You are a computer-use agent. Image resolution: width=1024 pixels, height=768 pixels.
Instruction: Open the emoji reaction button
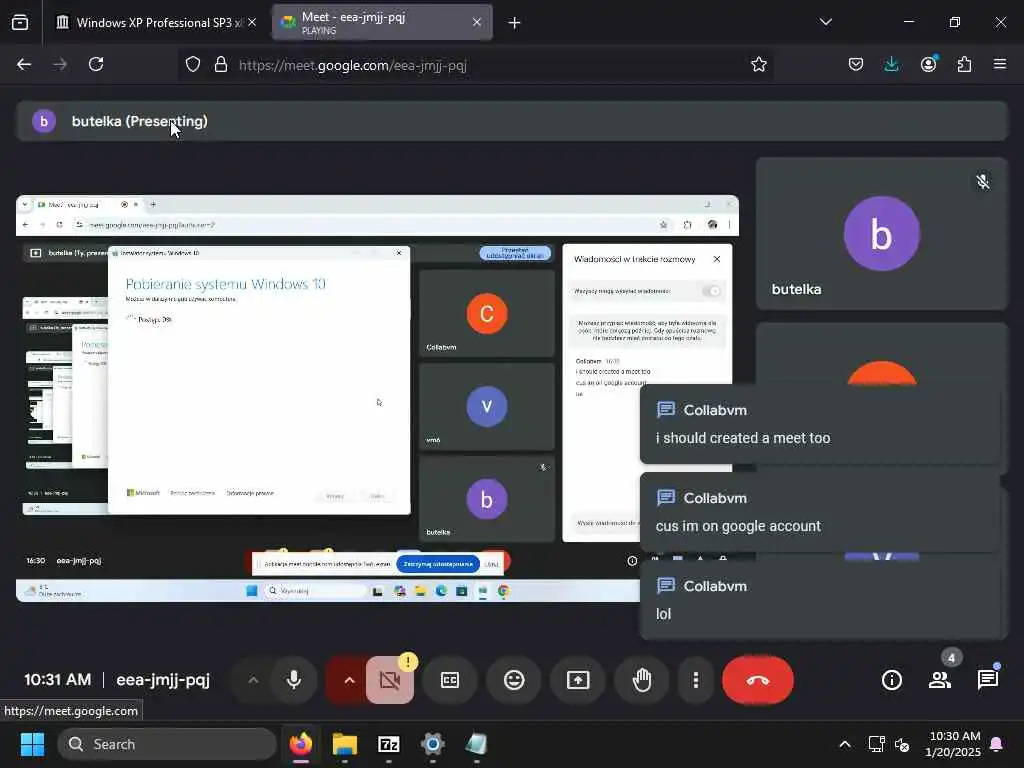coord(514,680)
